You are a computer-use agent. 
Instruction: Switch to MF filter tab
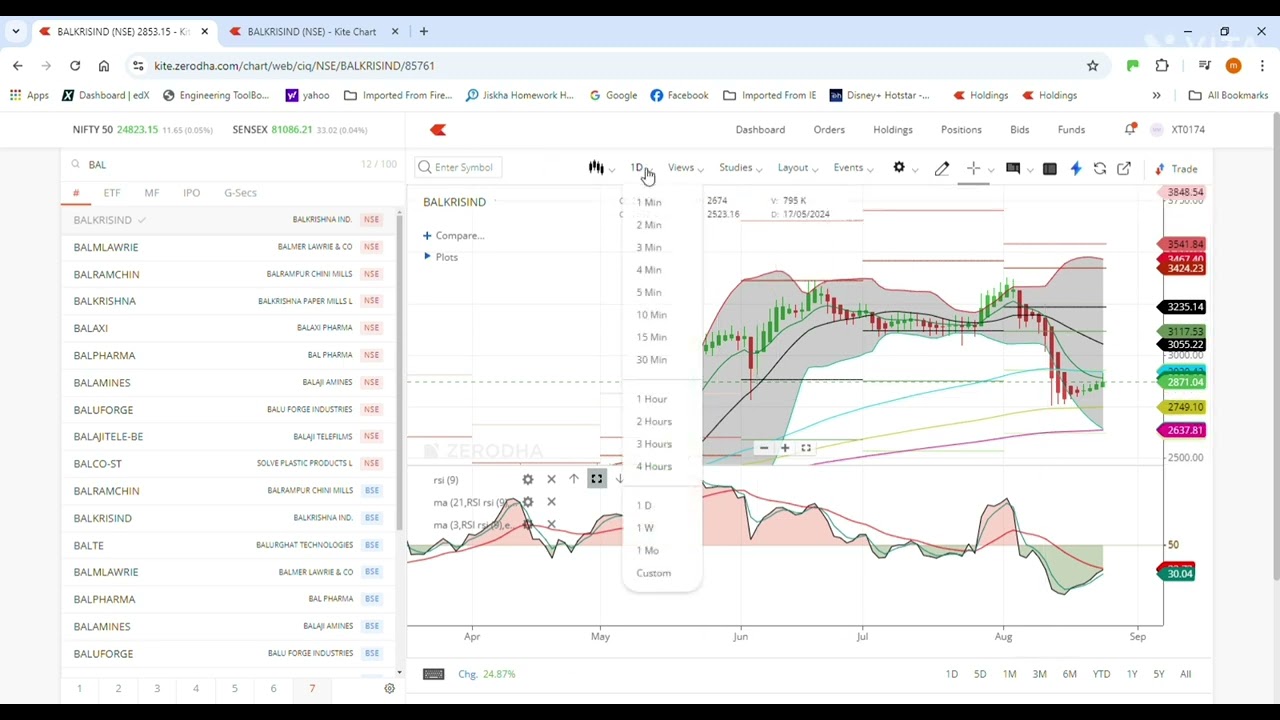click(152, 193)
